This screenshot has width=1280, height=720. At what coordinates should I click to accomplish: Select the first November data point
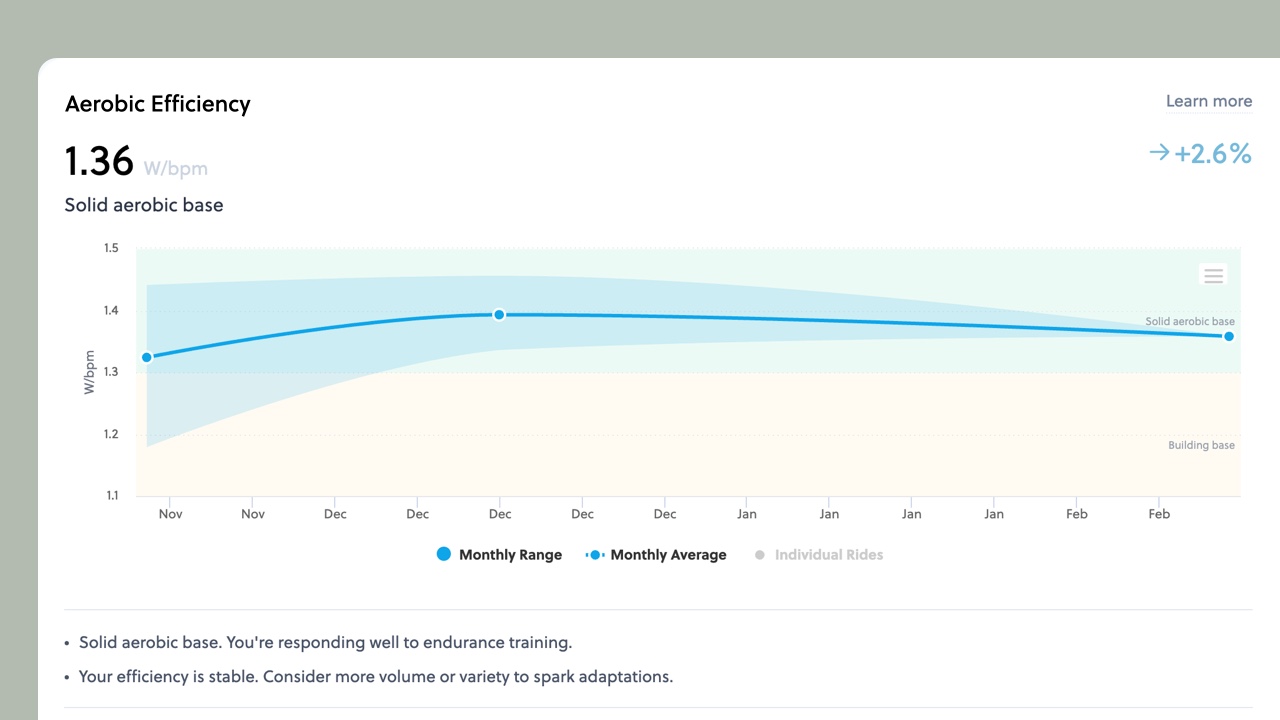[x=146, y=356]
